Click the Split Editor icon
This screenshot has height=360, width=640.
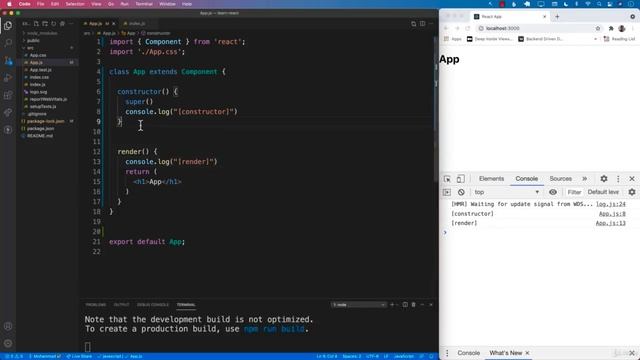(422, 24)
